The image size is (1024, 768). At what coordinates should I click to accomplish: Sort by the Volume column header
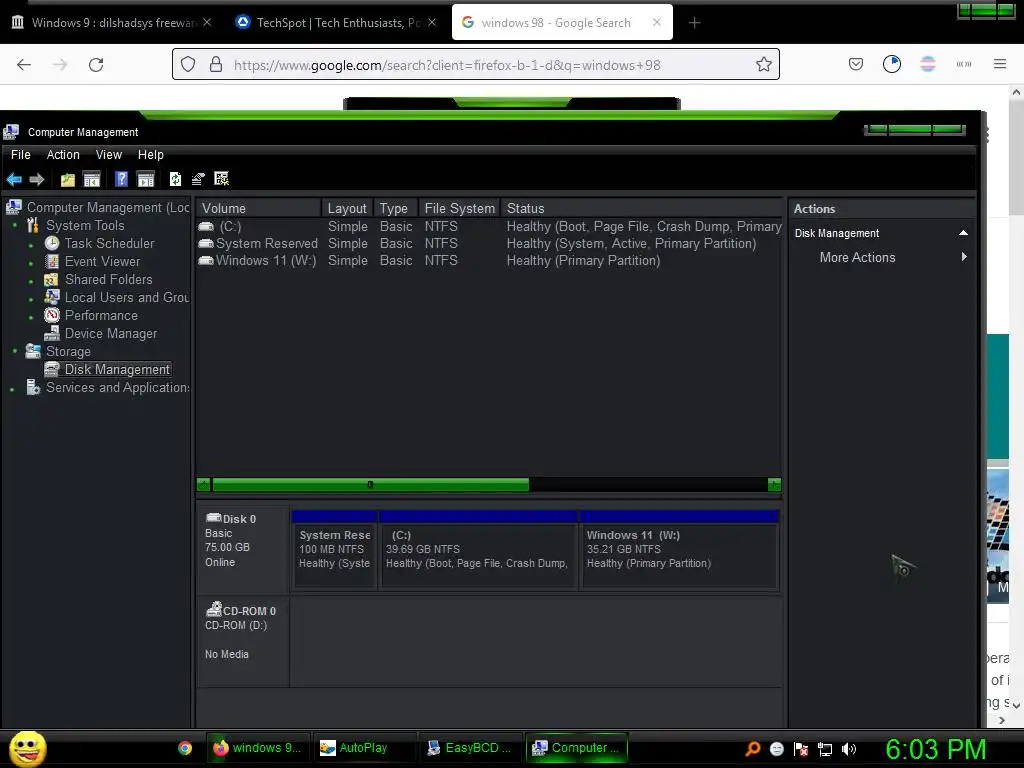point(258,208)
